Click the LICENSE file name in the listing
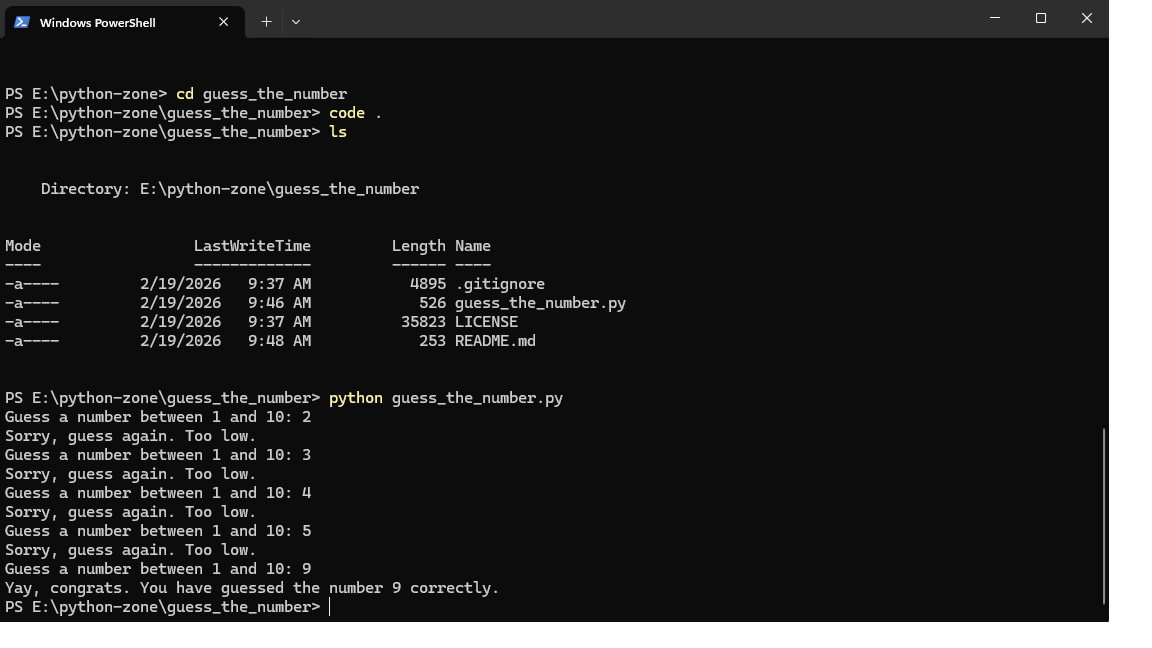 (x=486, y=322)
